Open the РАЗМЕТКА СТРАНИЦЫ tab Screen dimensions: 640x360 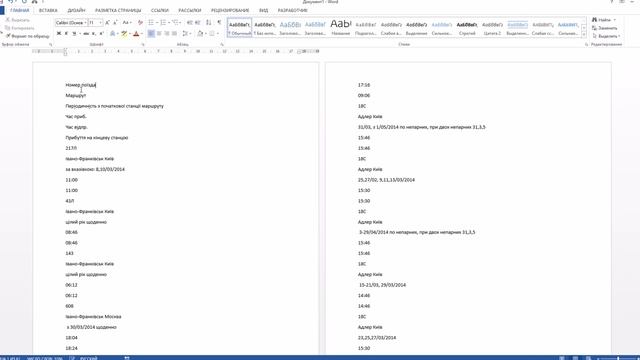118,10
